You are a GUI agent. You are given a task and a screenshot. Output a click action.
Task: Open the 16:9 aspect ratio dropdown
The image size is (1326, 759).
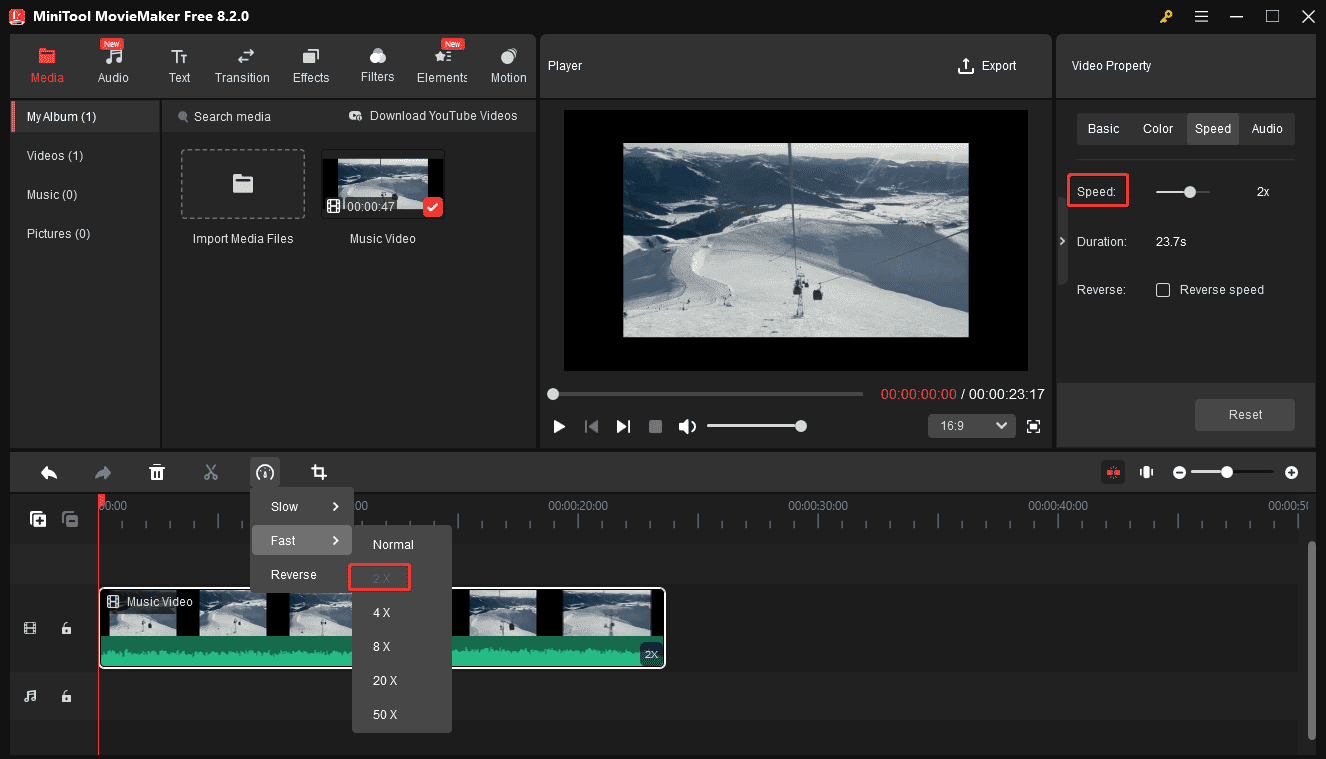click(972, 426)
